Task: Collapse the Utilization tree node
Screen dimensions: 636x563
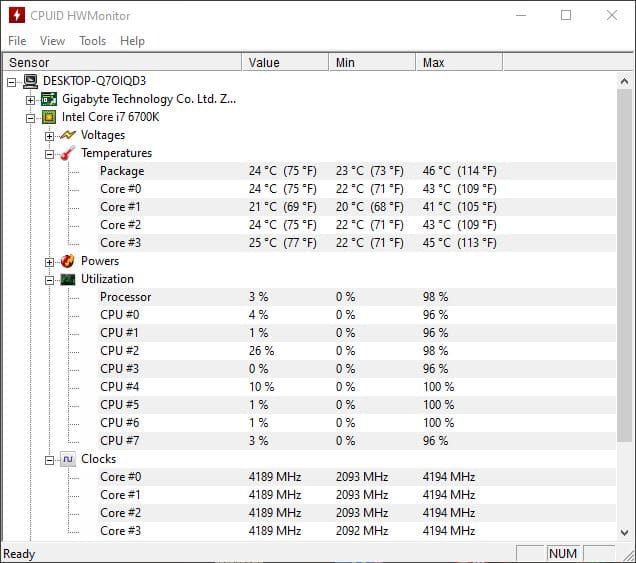Action: [49, 280]
